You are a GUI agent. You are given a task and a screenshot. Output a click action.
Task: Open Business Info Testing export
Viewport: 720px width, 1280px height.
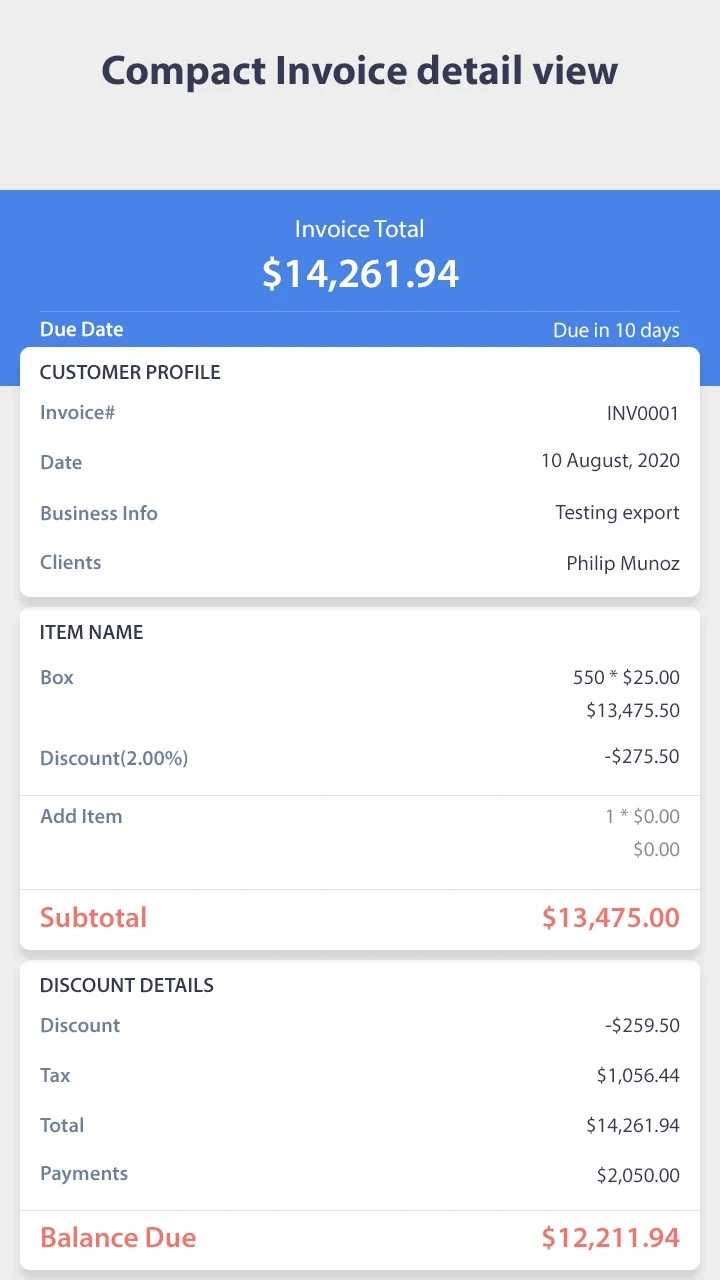tap(360, 513)
